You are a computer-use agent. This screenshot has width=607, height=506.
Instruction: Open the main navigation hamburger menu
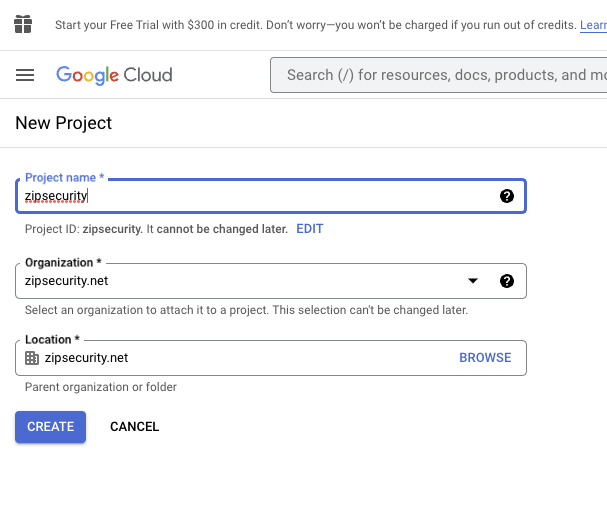(25, 75)
